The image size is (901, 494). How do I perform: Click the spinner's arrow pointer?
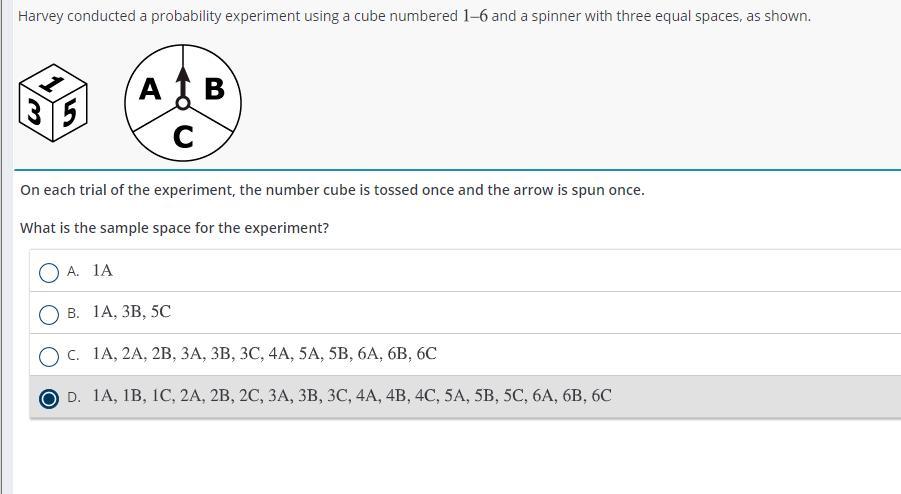click(183, 79)
